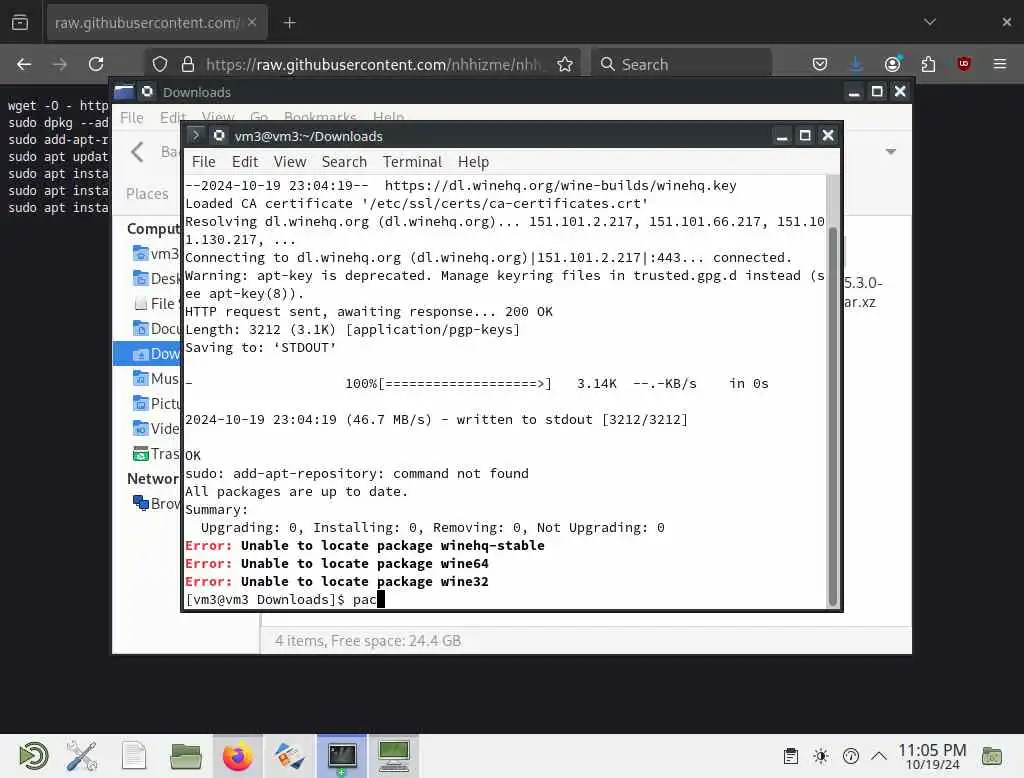Select the Videos sidebar folder
1024x778 pixels.
pyautogui.click(x=155, y=429)
